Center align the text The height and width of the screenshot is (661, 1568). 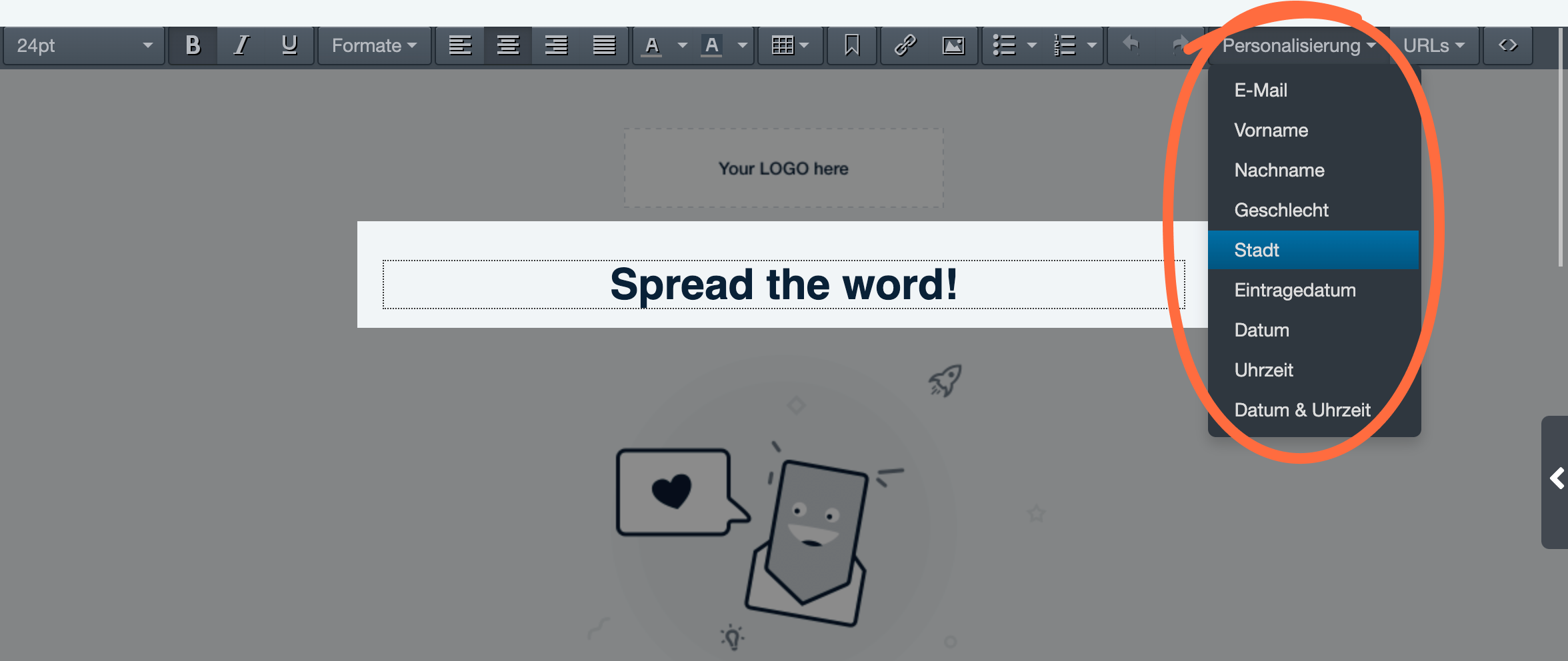click(508, 45)
